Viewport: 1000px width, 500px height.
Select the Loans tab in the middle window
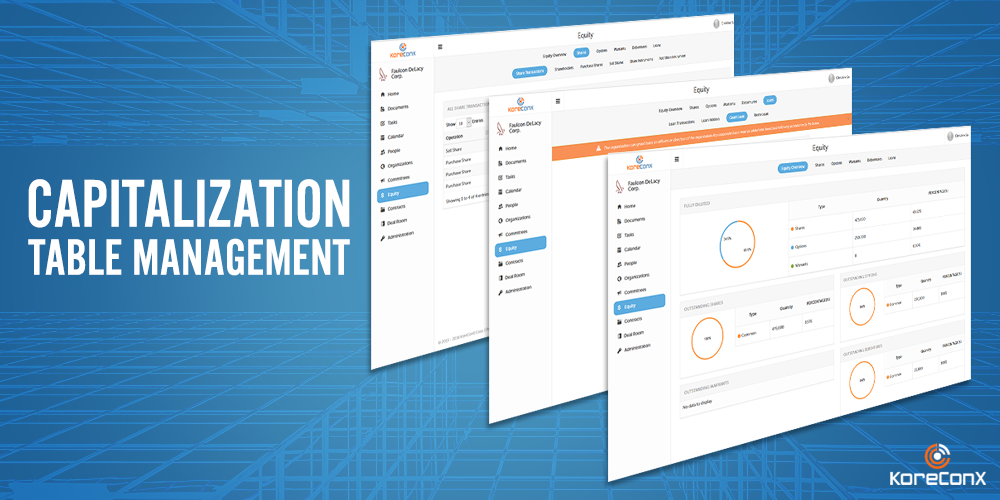(x=769, y=100)
